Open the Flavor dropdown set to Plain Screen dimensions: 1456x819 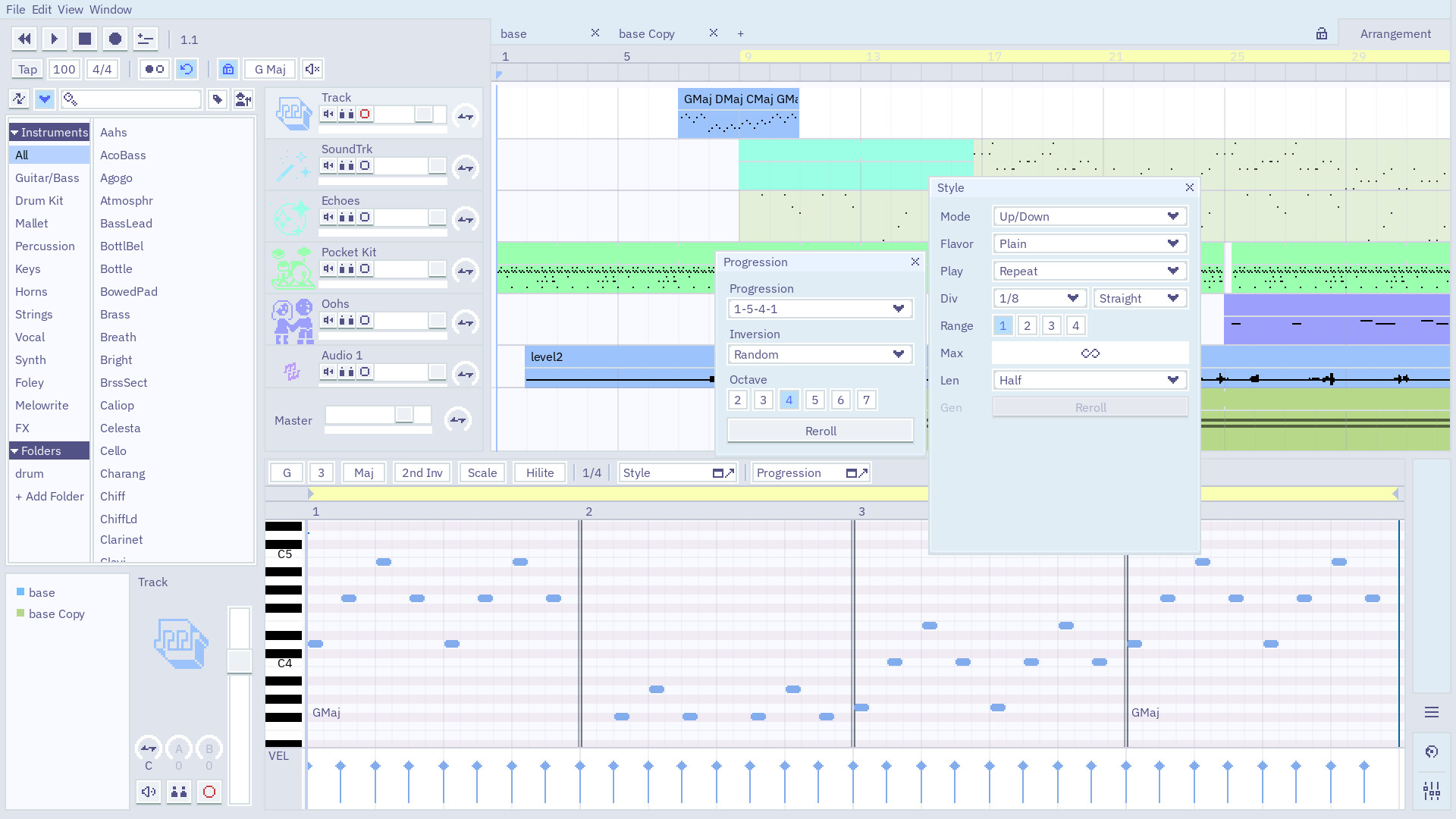(1090, 243)
